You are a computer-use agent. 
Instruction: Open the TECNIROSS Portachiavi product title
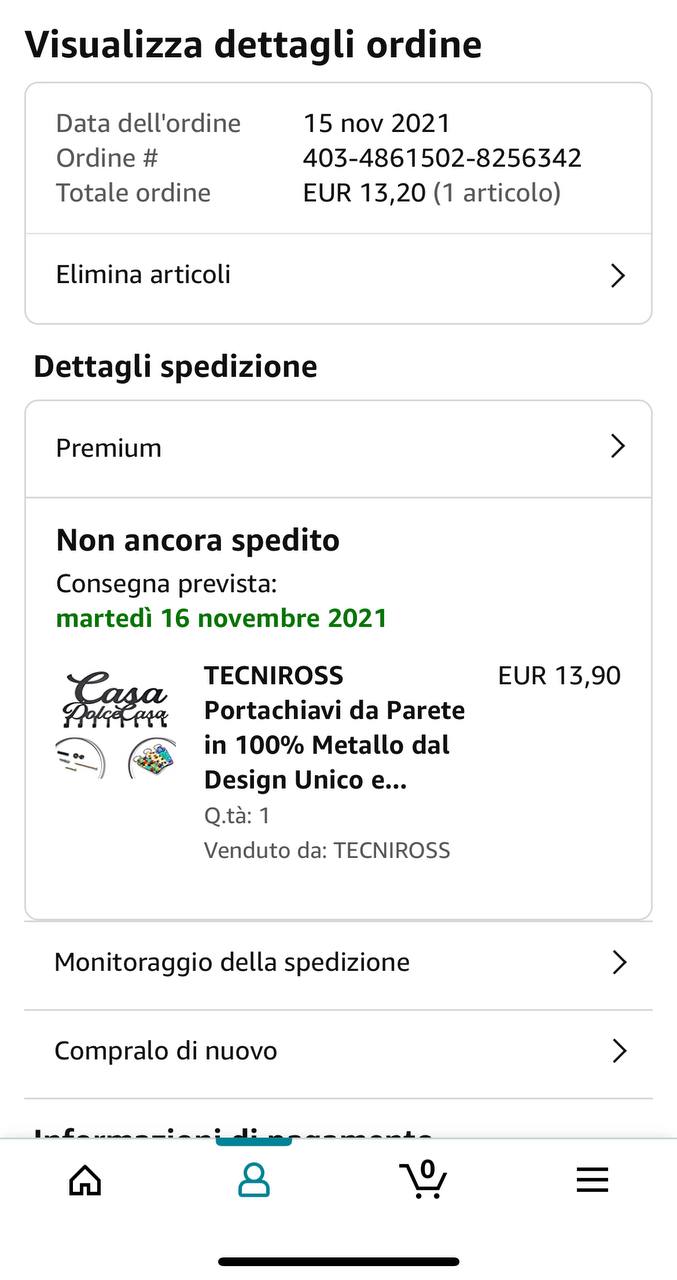[x=334, y=727]
